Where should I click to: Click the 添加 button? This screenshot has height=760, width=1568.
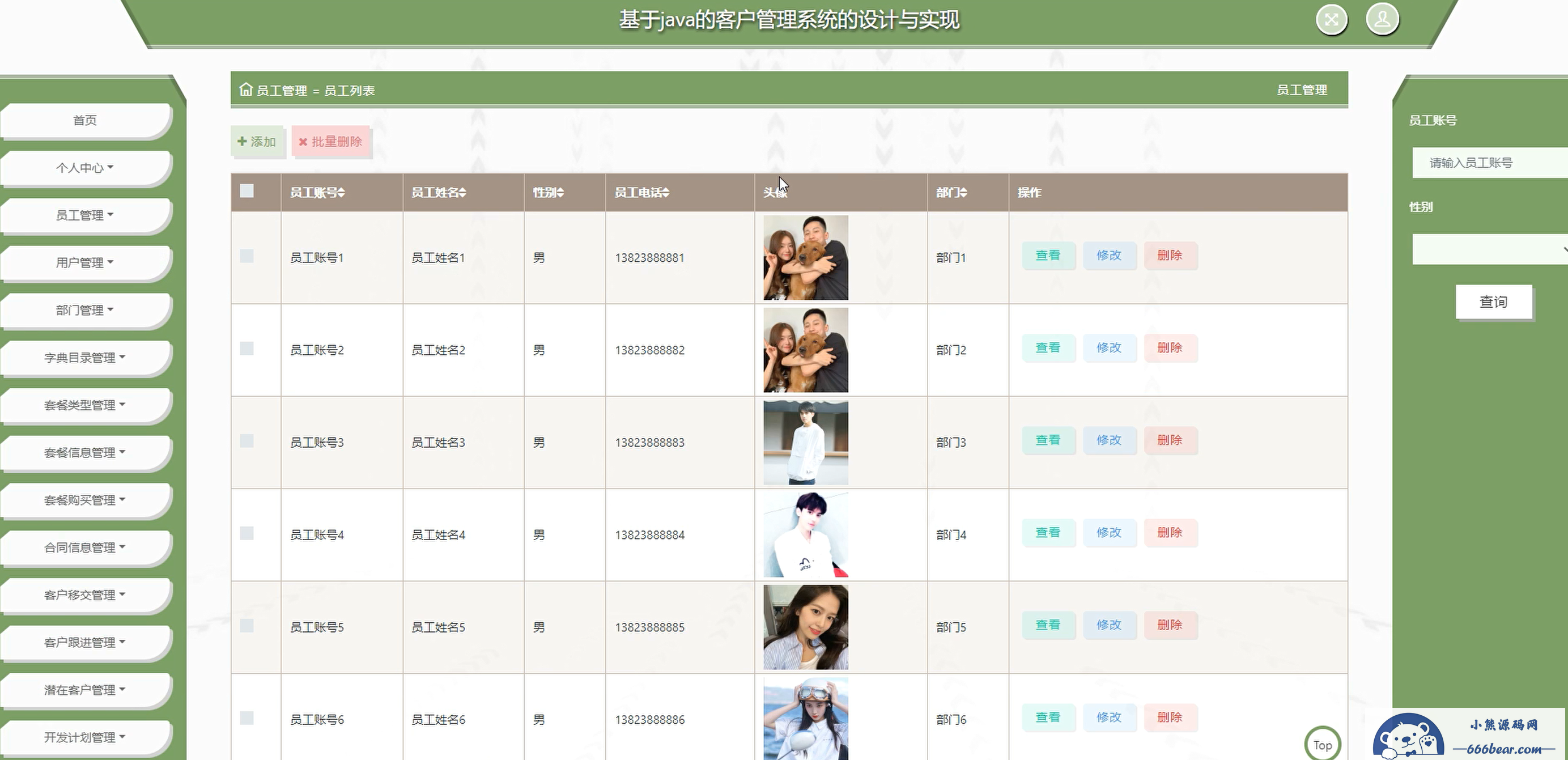257,141
